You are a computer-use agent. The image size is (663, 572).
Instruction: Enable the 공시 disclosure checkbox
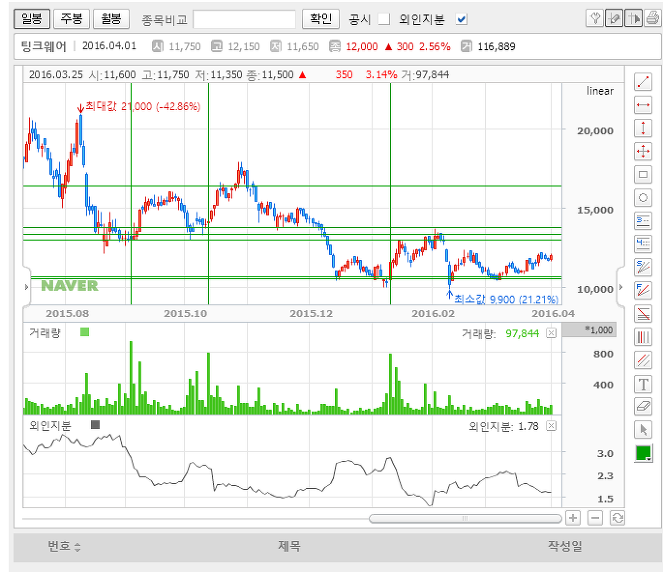(384, 19)
